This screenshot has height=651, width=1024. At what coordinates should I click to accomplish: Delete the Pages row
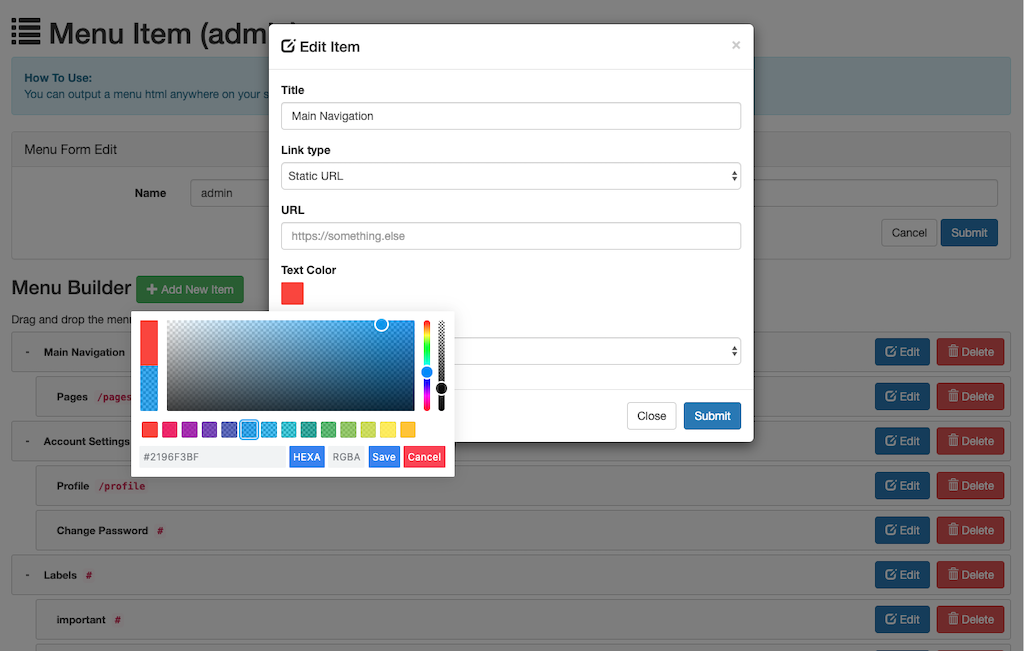(970, 396)
